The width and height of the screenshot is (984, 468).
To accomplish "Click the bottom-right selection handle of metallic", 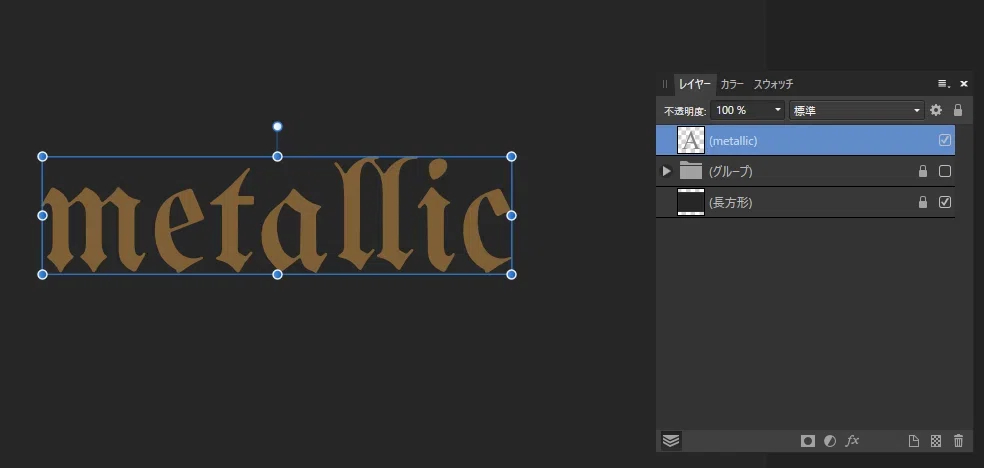I will (x=511, y=274).
